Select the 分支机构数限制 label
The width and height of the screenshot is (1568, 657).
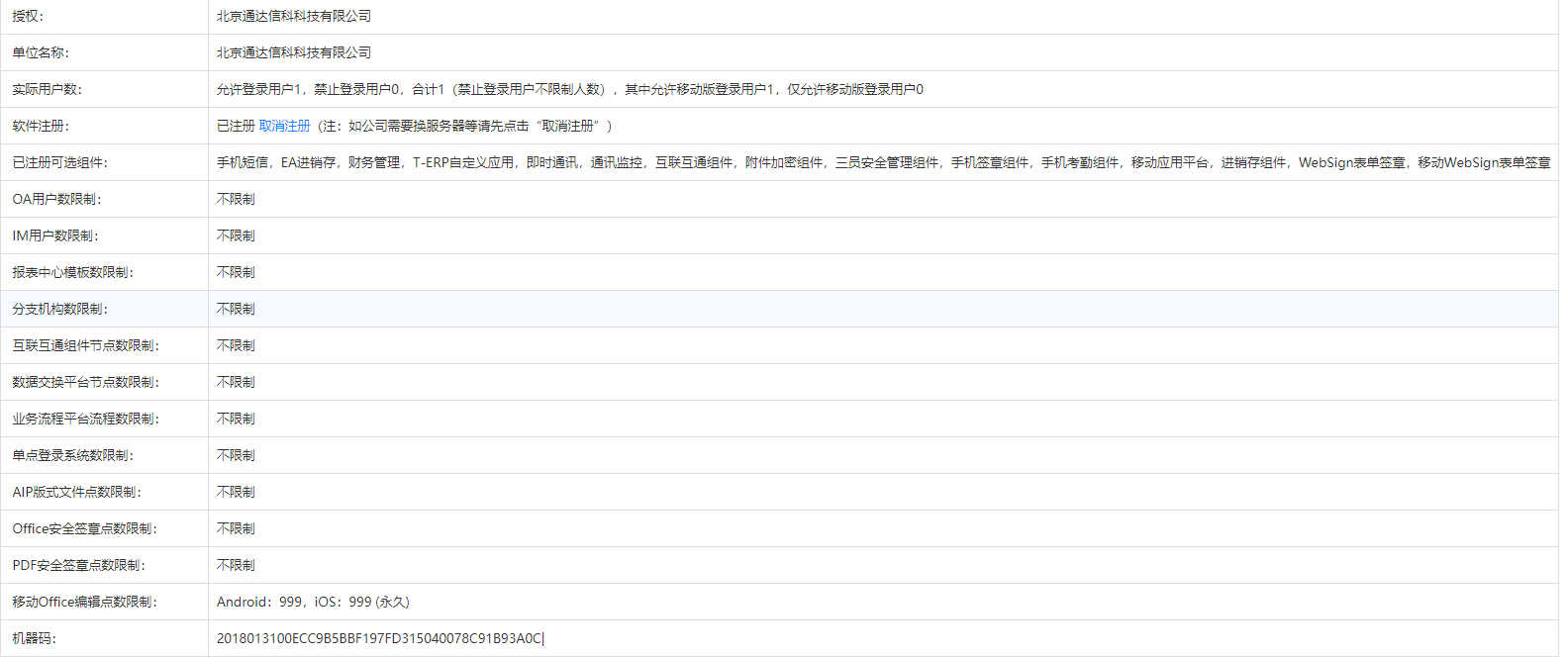pyautogui.click(x=60, y=309)
